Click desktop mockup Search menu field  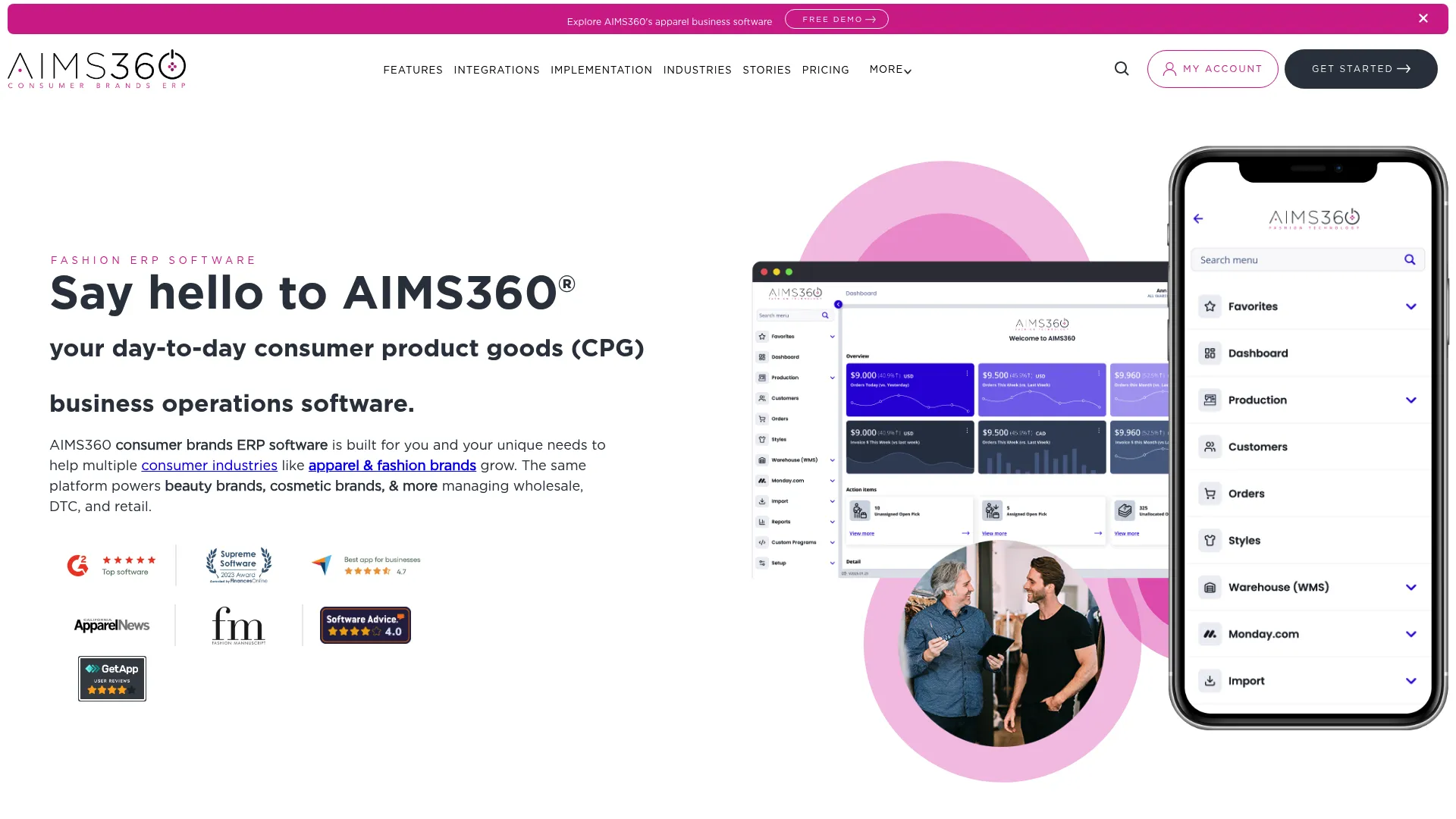pos(794,315)
